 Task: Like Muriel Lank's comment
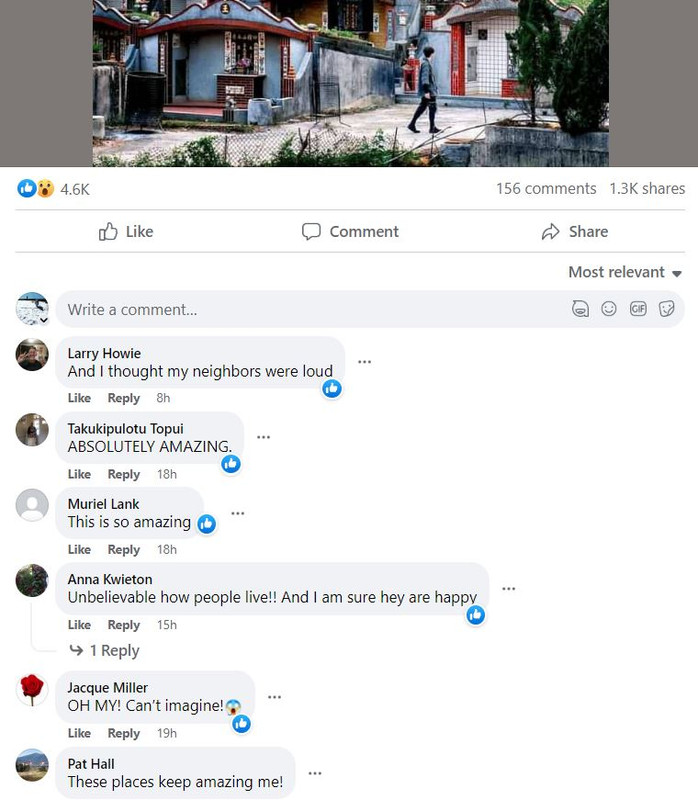[x=79, y=549]
